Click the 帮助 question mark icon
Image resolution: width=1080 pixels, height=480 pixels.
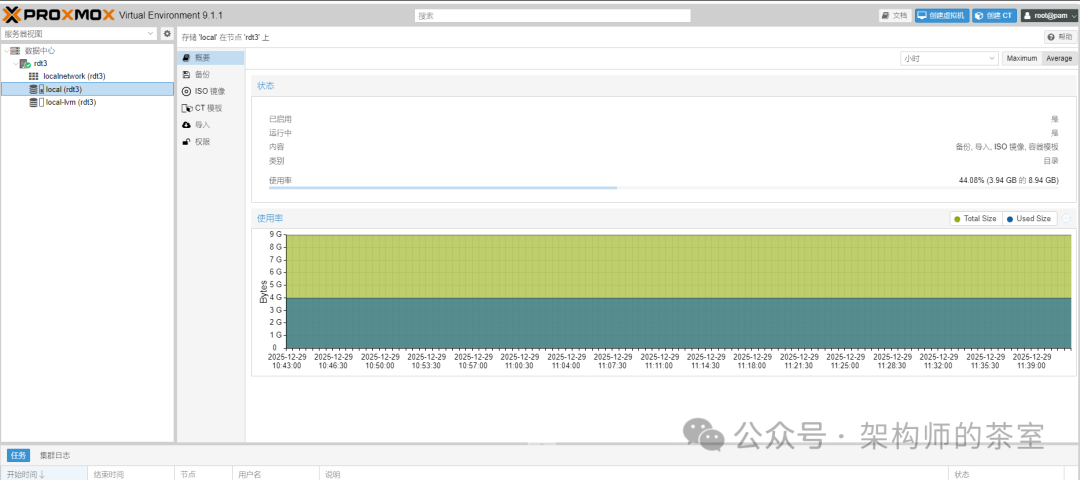coord(1051,37)
